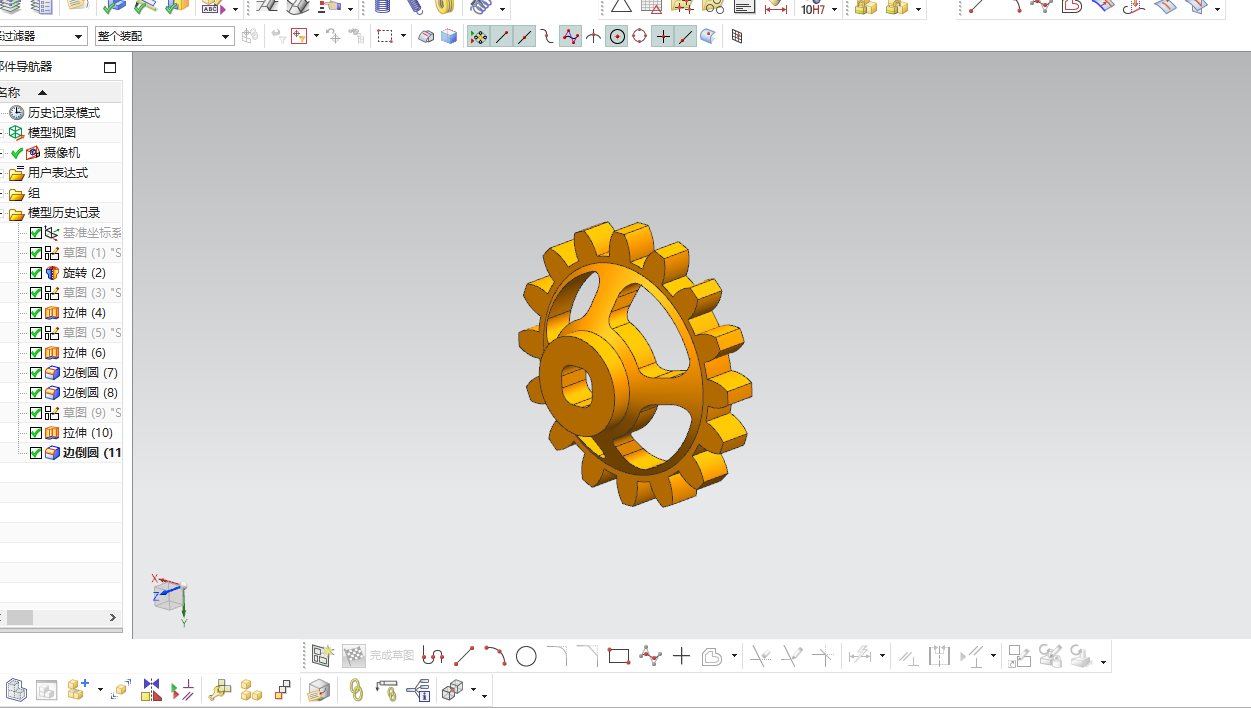Image resolution: width=1251 pixels, height=708 pixels.
Task: Click the 完成草图 finish sketch button
Action: (x=379, y=656)
